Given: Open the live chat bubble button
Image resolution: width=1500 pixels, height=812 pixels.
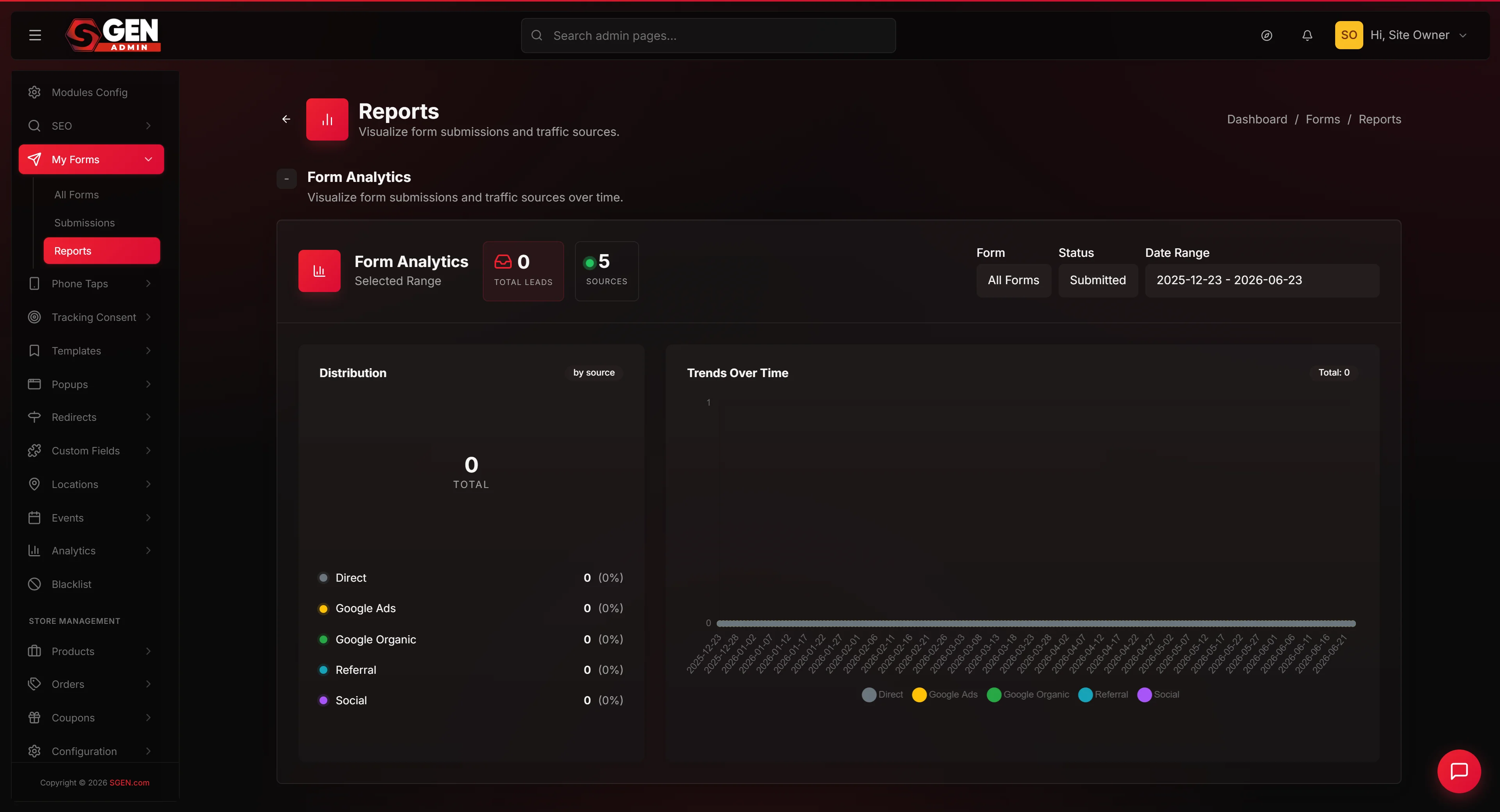Looking at the screenshot, I should [1459, 771].
